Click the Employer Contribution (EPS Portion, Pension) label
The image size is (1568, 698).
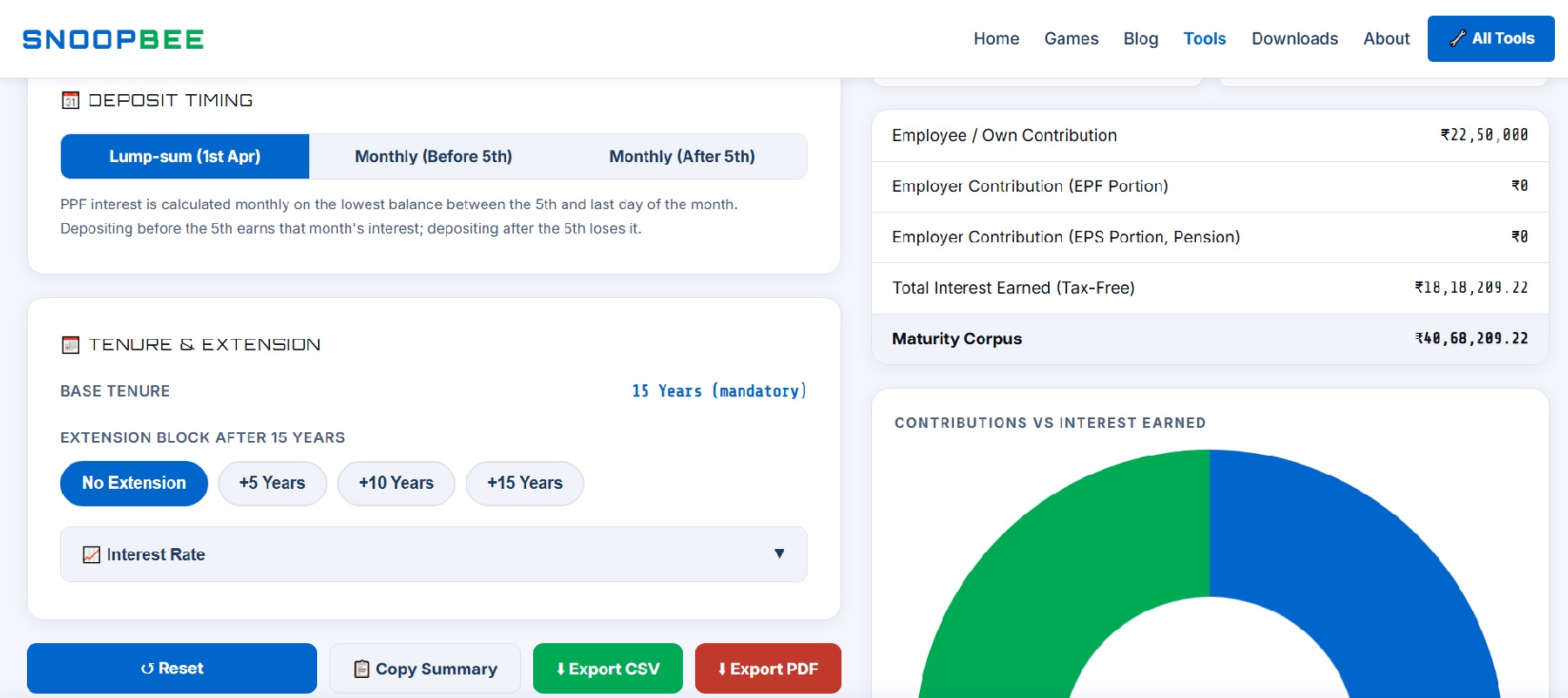(1066, 237)
